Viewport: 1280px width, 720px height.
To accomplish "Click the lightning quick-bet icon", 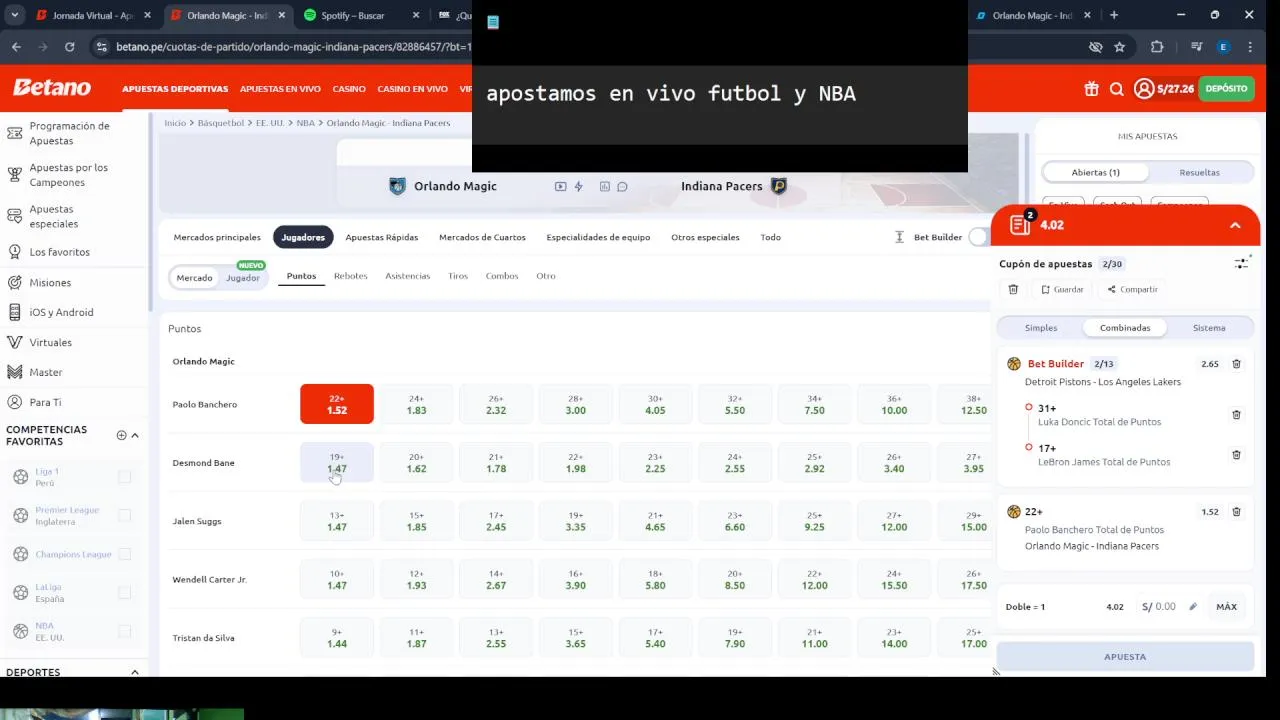I will tap(578, 187).
